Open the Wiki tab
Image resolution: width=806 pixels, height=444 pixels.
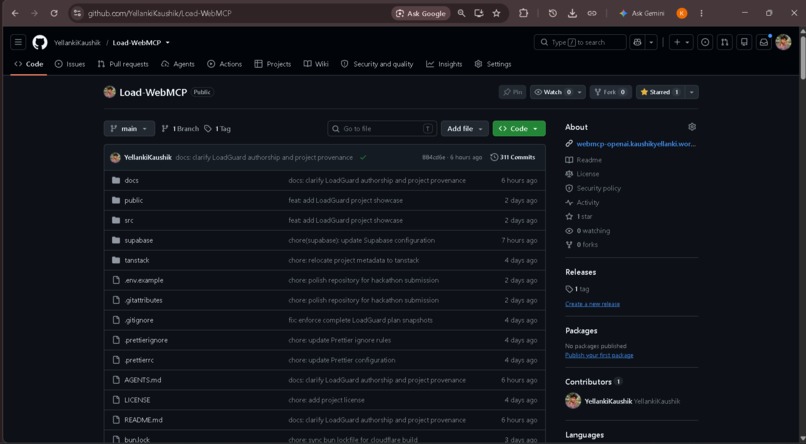[x=316, y=64]
